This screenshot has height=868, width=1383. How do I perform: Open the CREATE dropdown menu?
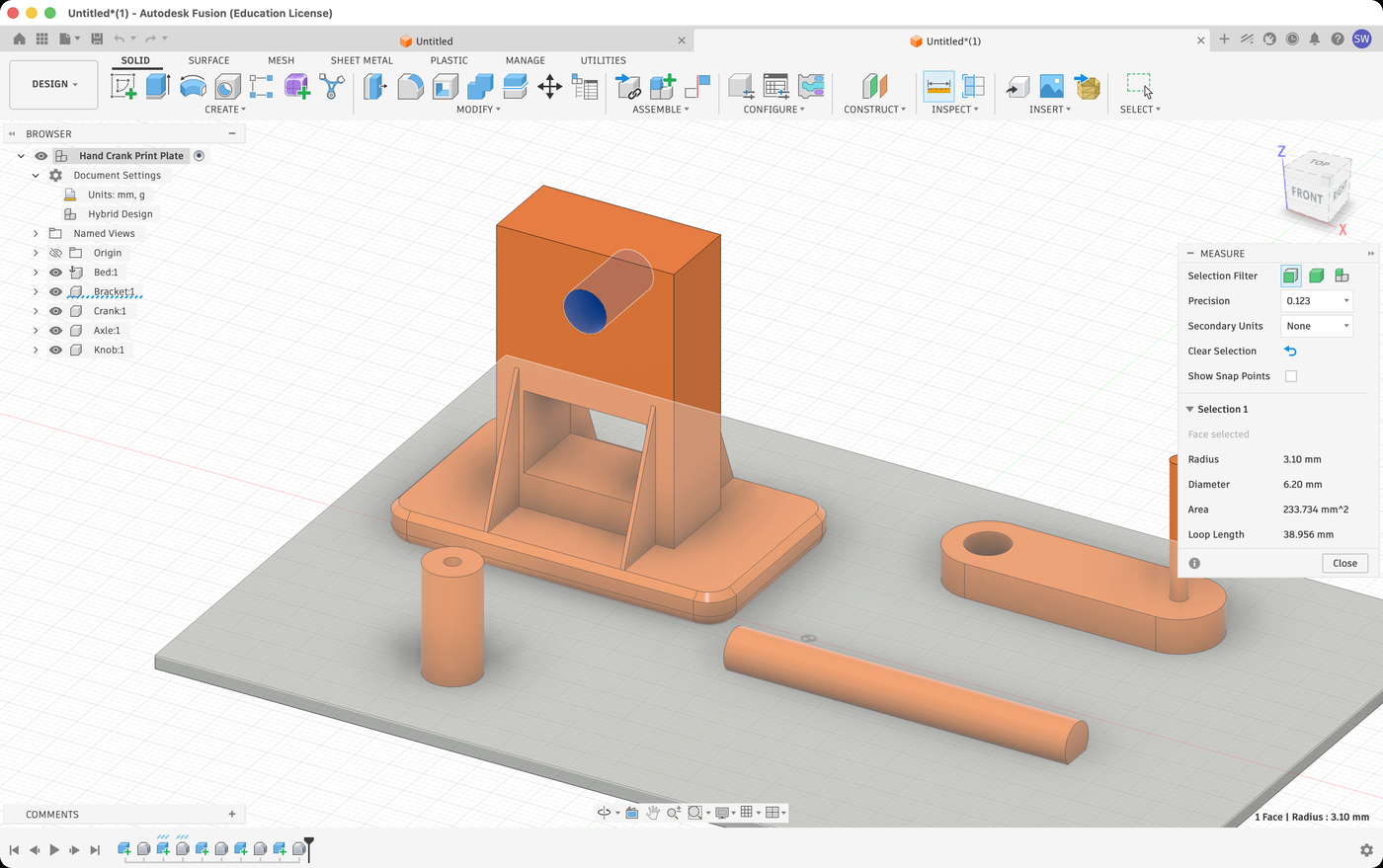pos(225,110)
